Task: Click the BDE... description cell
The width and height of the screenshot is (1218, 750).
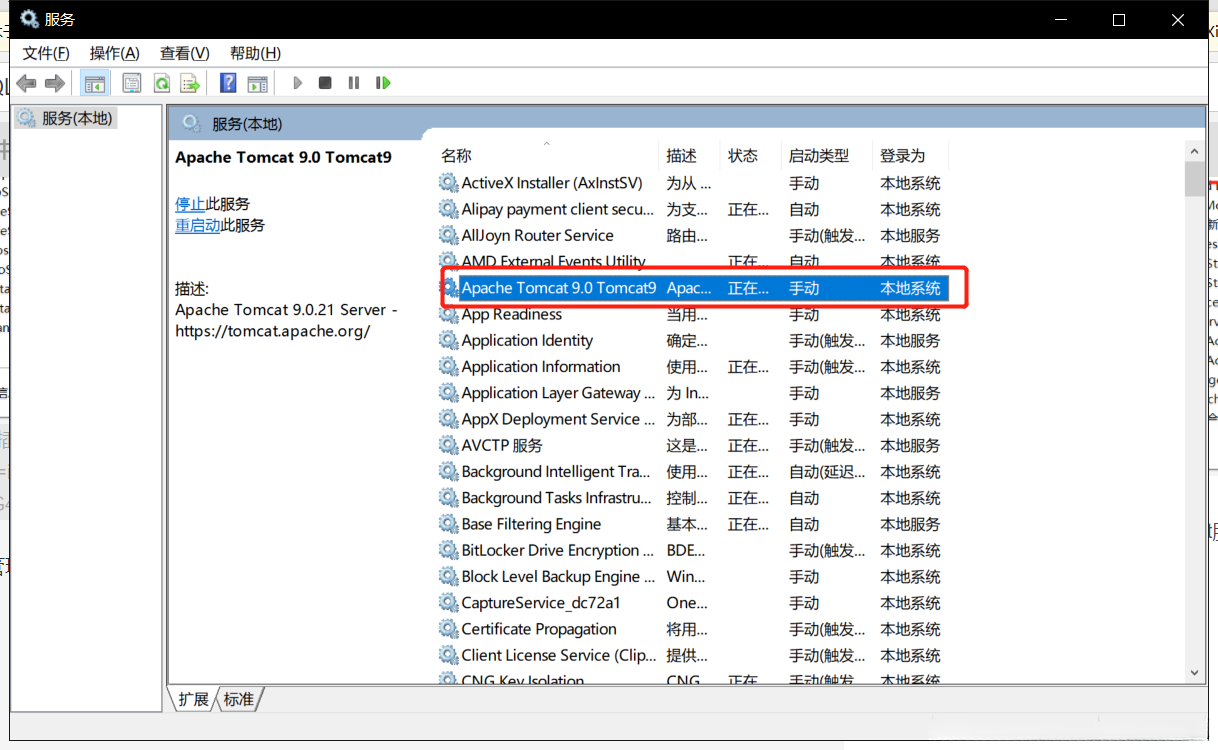Action: click(x=686, y=550)
